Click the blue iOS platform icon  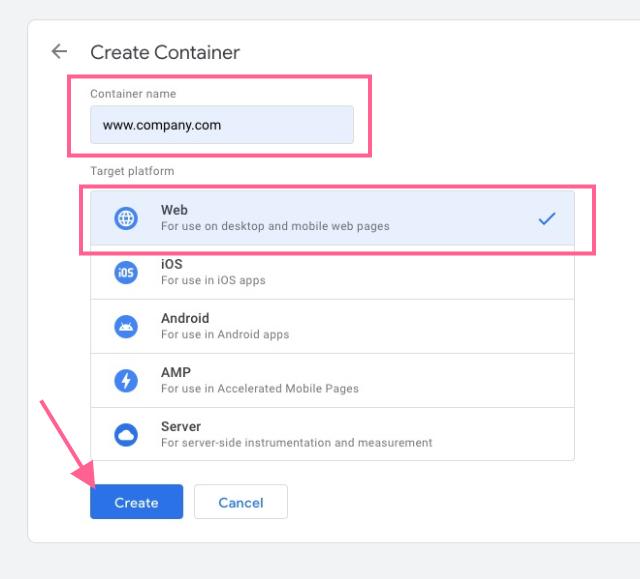click(x=126, y=273)
